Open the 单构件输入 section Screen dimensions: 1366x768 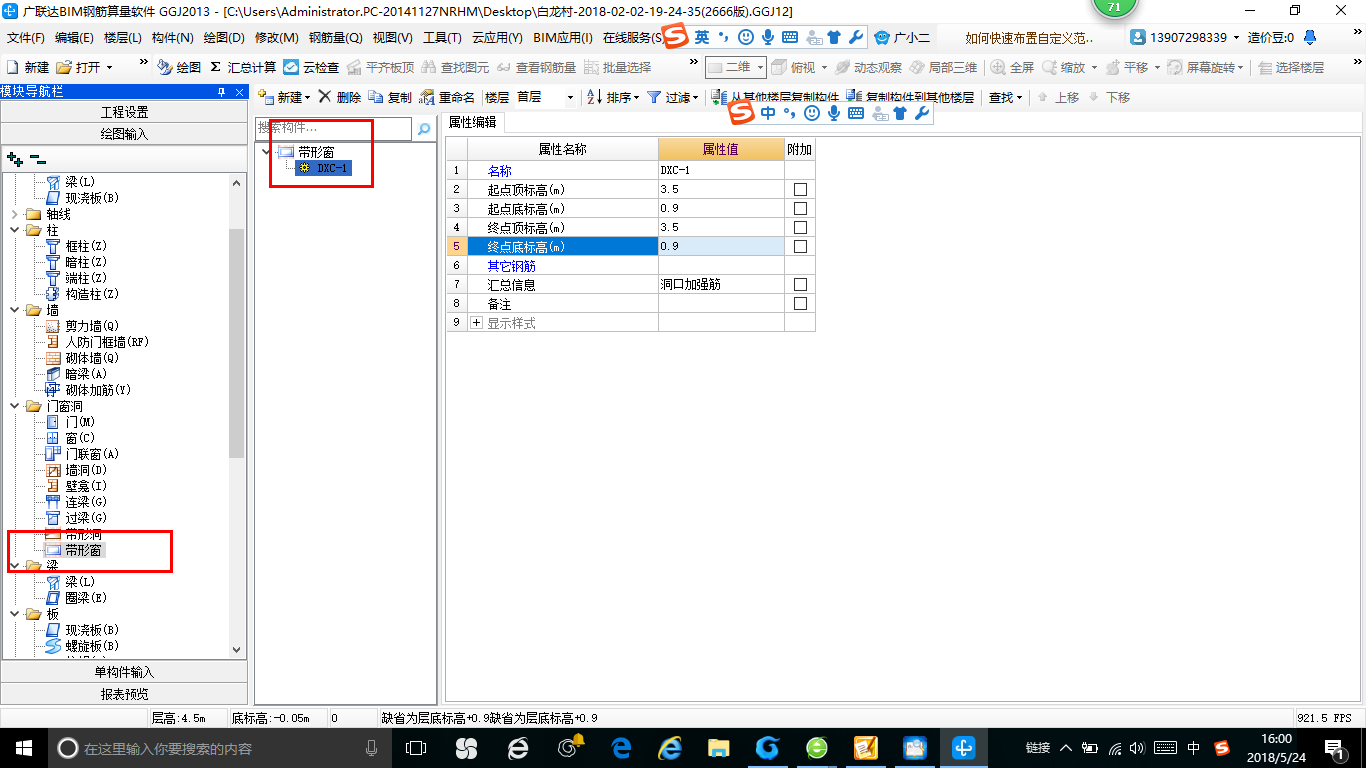pyautogui.click(x=124, y=672)
